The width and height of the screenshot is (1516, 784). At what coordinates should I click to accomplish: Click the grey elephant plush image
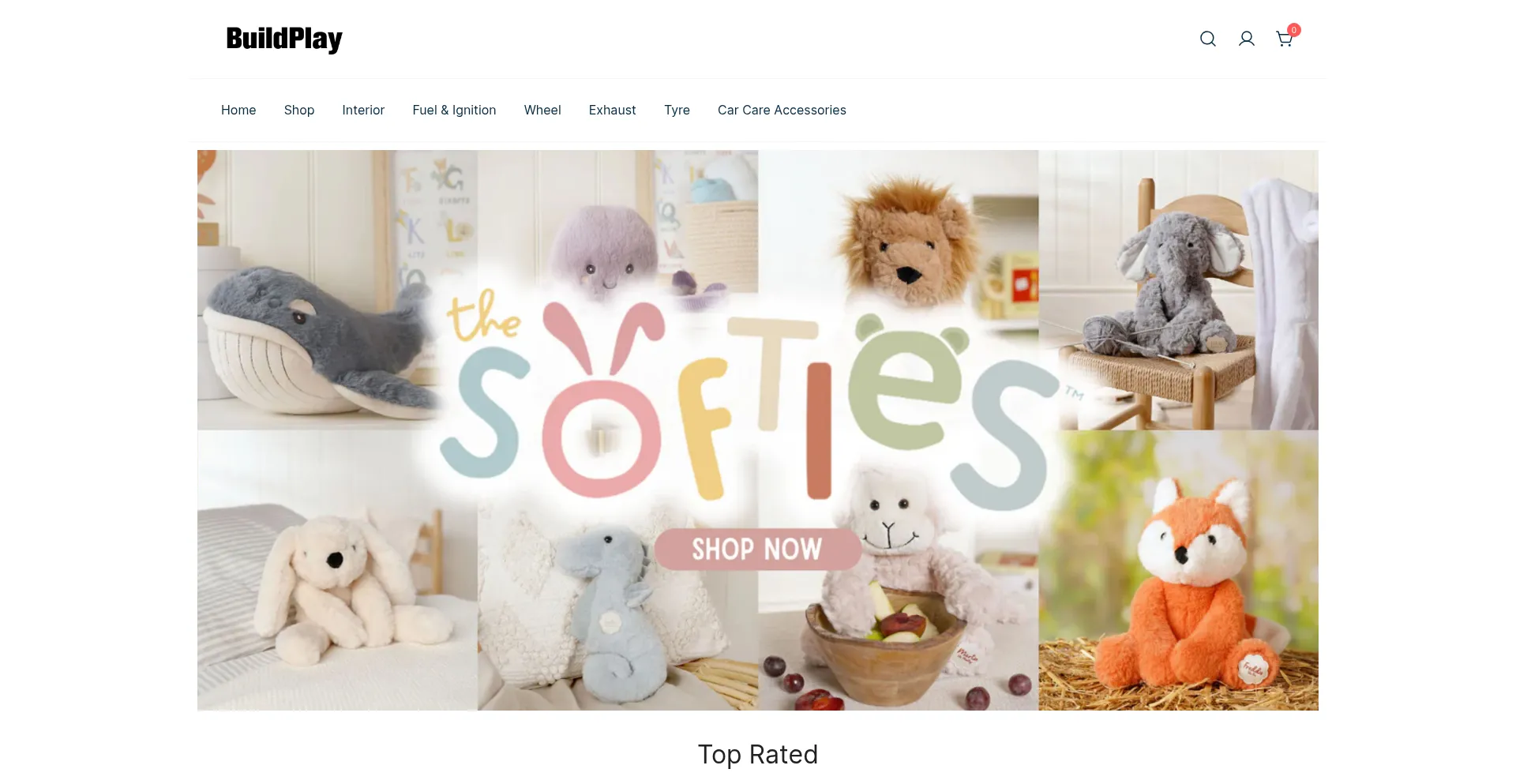click(1169, 276)
